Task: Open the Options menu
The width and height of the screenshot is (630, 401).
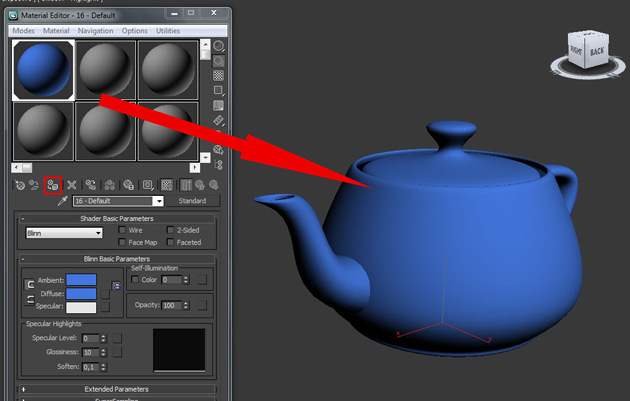Action: 135,31
